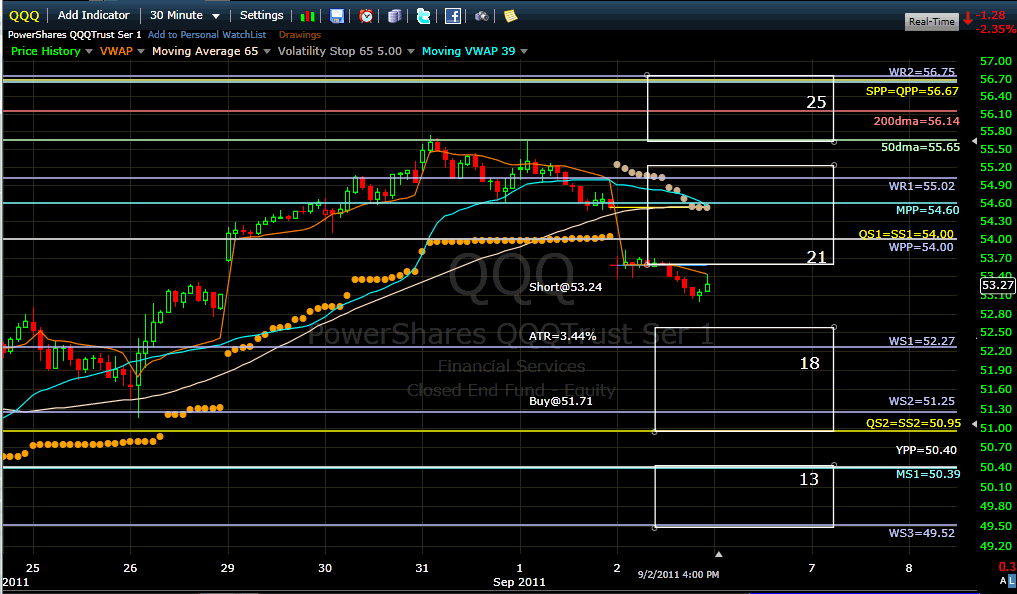Click the Add to Personal WatchList link
Image resolution: width=1017 pixels, height=594 pixels.
207,34
